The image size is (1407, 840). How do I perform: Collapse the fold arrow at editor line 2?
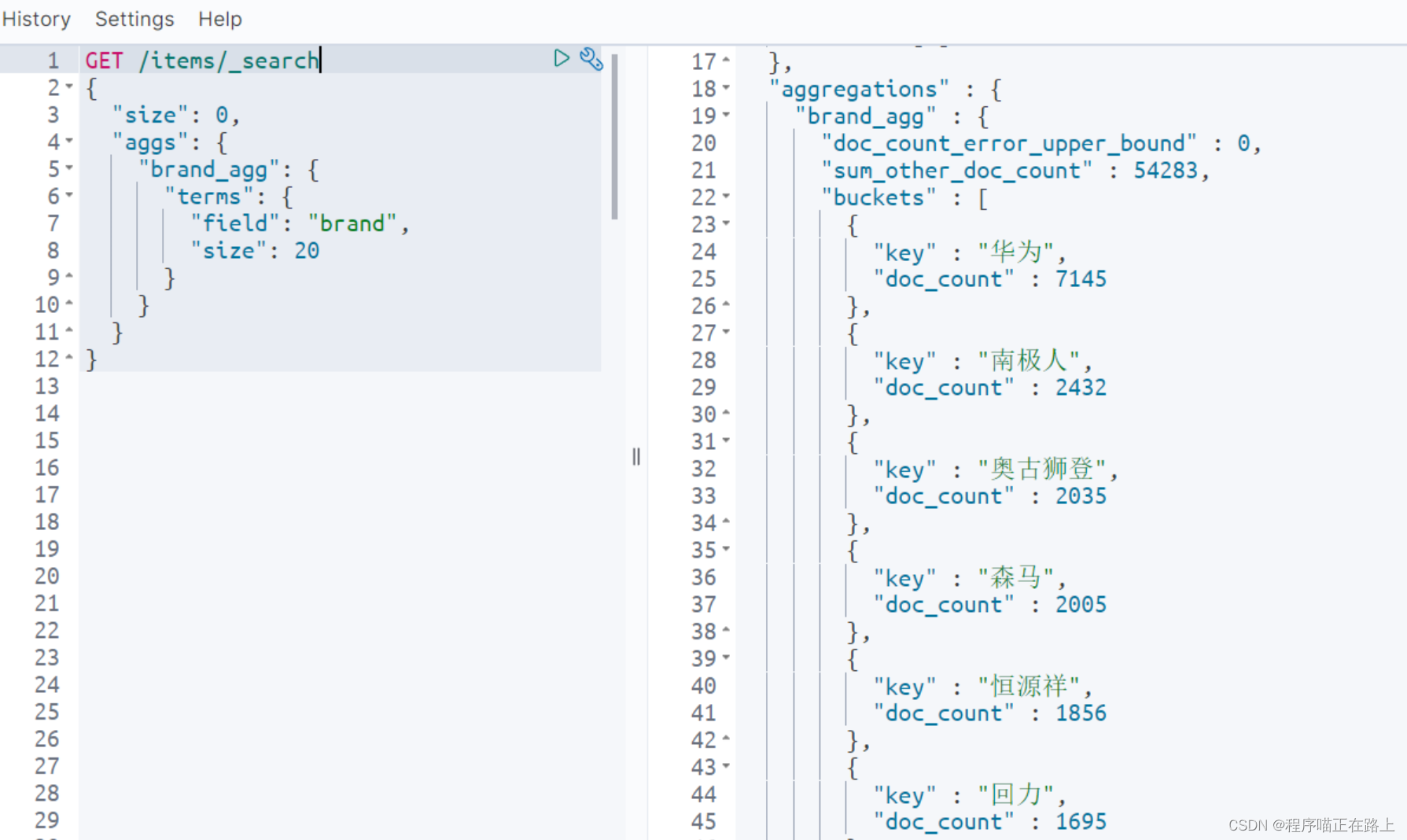pos(69,87)
